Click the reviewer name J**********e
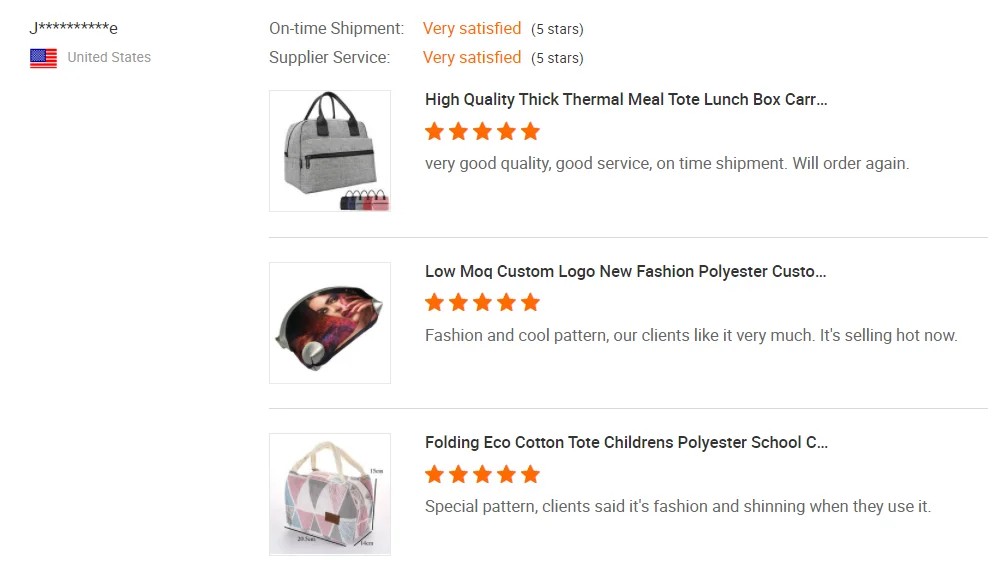 [74, 28]
